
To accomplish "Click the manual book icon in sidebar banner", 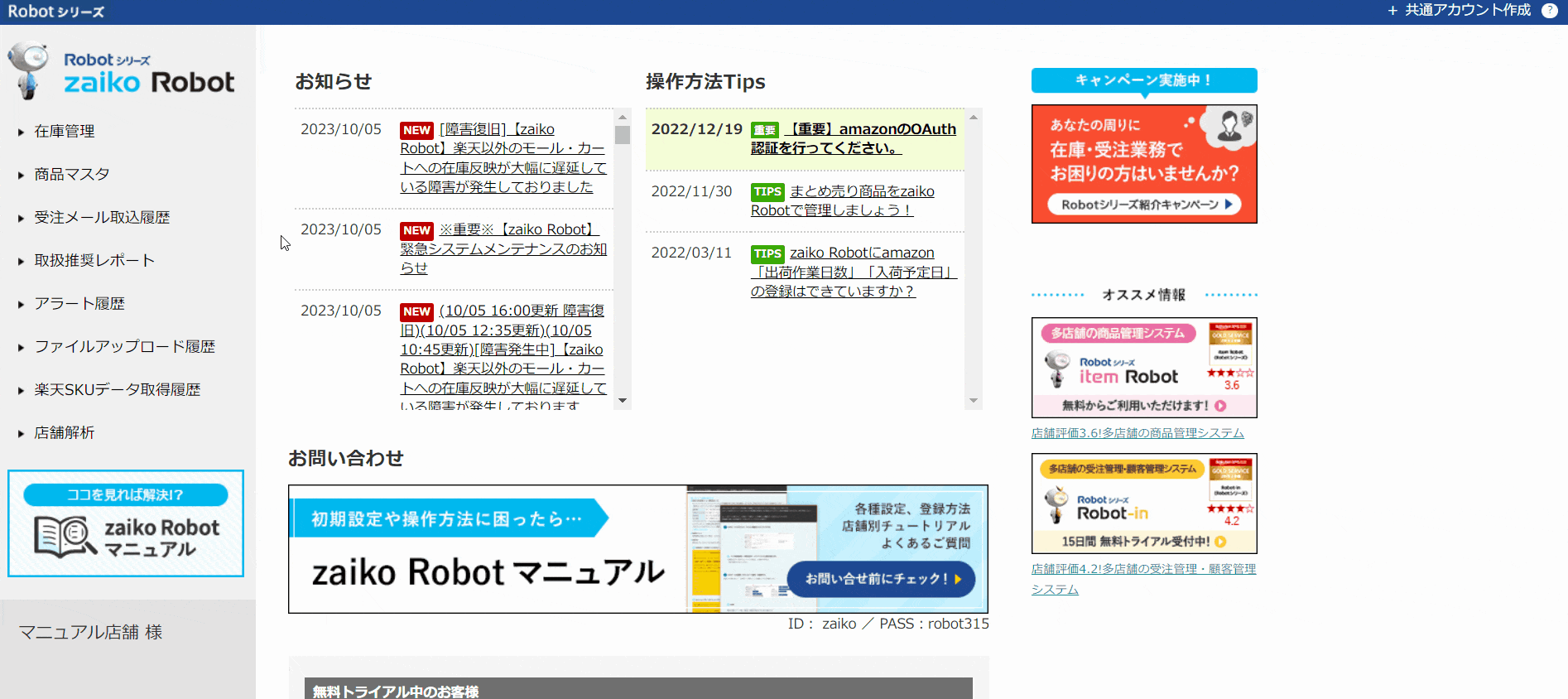I will [x=65, y=537].
